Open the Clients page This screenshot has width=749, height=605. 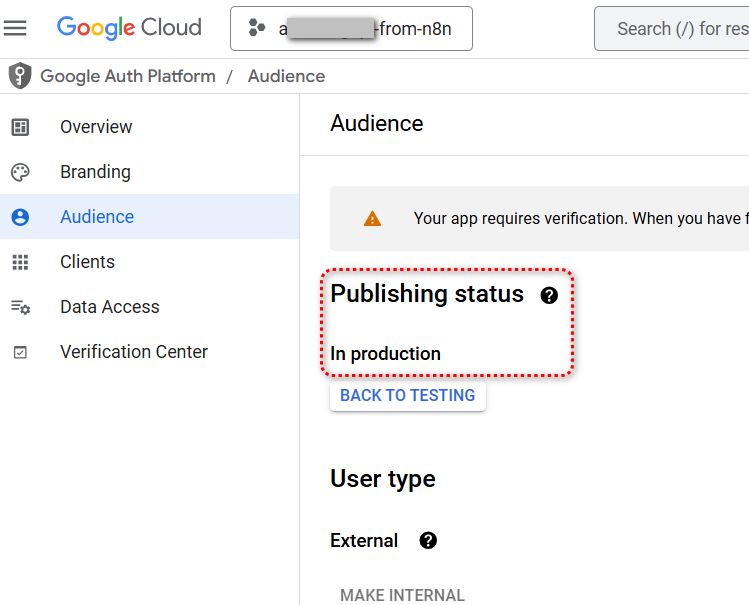(x=150, y=262)
